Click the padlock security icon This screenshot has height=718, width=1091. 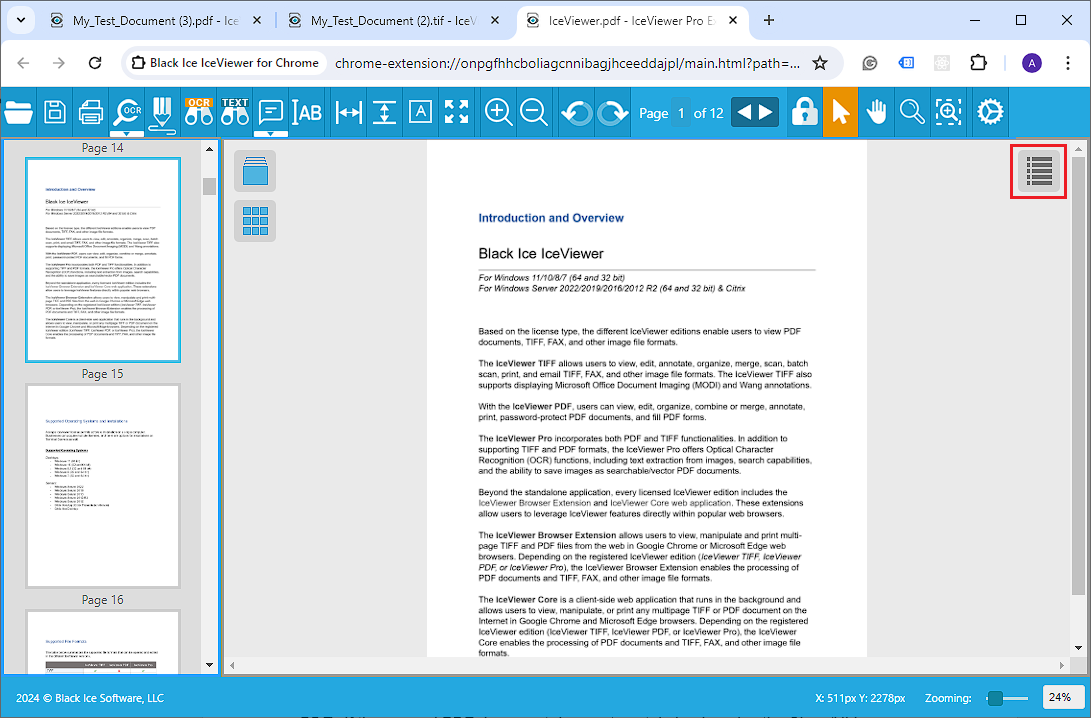[804, 112]
